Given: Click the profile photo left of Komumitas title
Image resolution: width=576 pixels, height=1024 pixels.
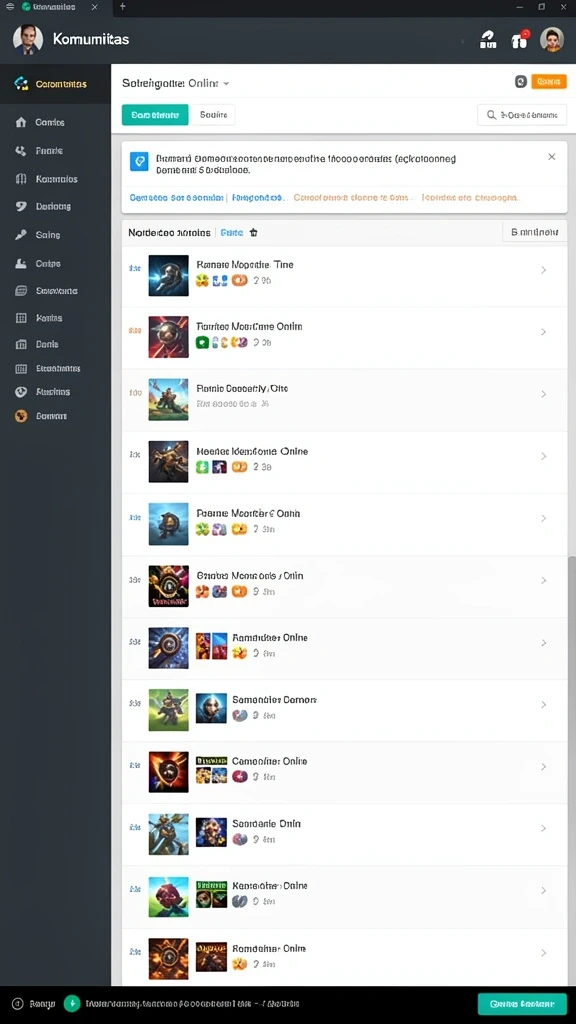Looking at the screenshot, I should pos(28,39).
